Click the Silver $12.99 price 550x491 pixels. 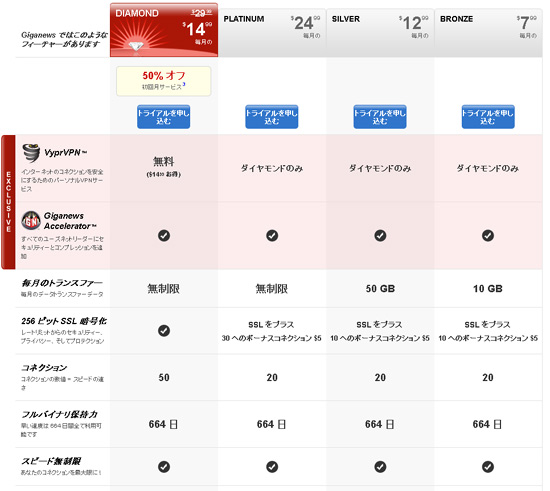[414, 23]
